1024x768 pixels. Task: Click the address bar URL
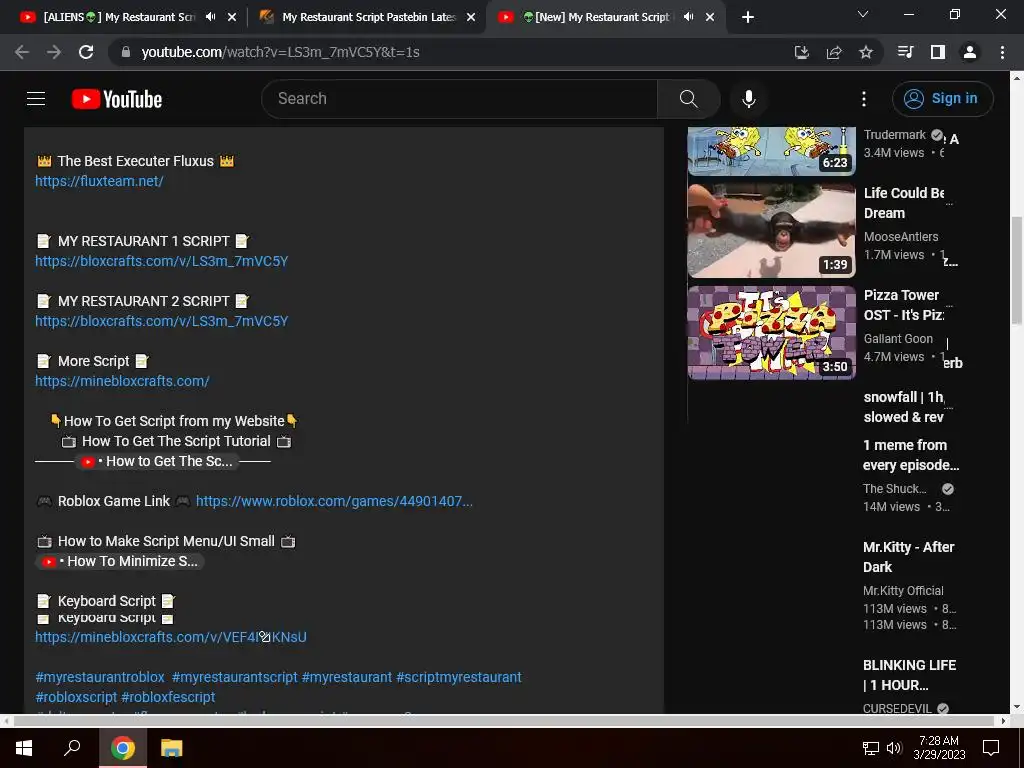(281, 52)
